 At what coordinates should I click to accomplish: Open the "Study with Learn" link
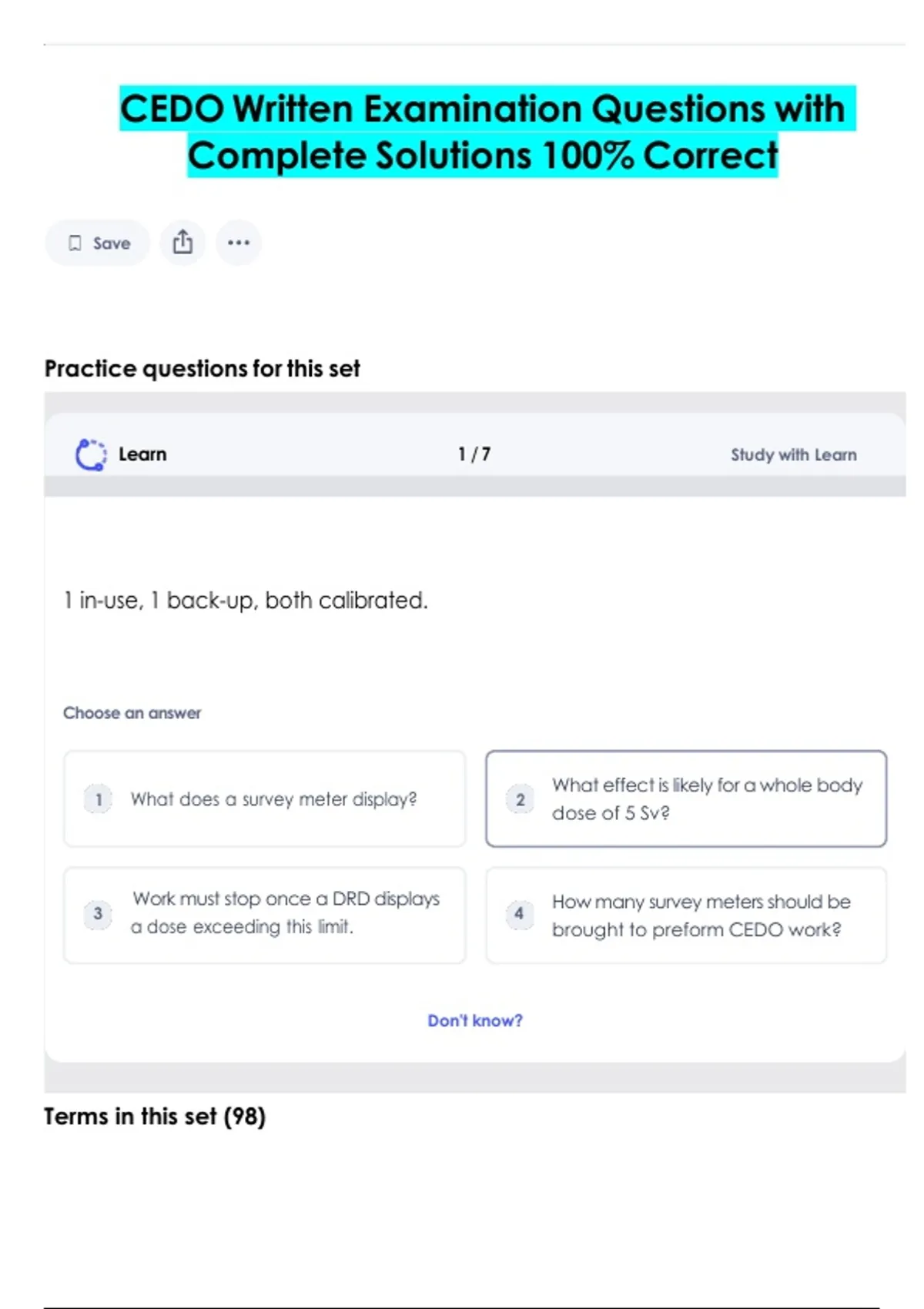(x=793, y=455)
